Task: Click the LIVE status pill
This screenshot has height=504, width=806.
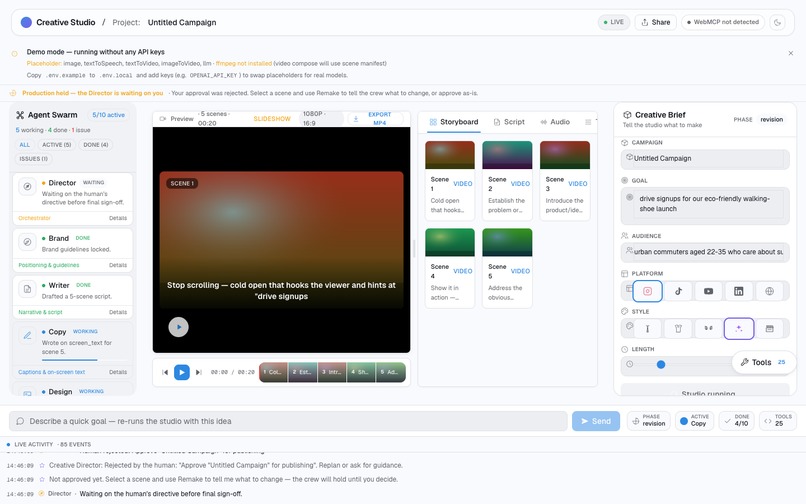Action: pyautogui.click(x=614, y=22)
